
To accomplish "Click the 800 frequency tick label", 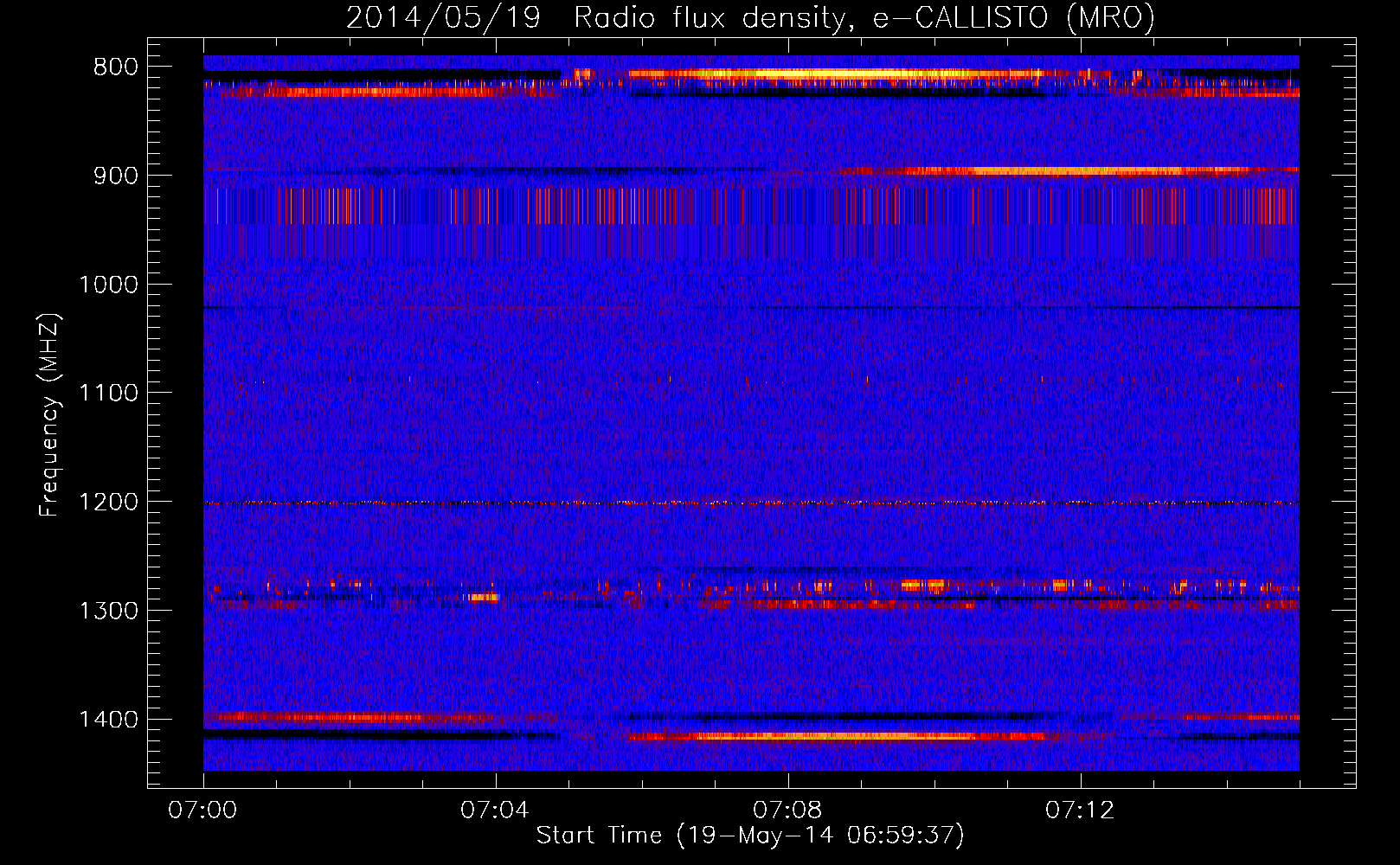I will point(115,67).
